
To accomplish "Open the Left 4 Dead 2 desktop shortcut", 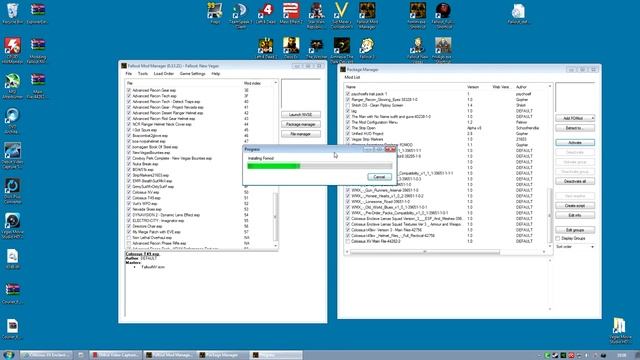I will pos(266,48).
